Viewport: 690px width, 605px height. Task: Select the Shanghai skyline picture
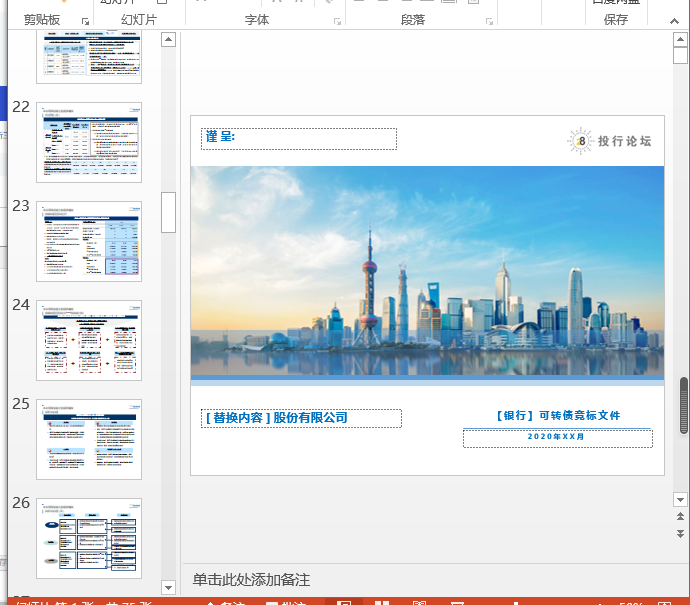tap(427, 271)
